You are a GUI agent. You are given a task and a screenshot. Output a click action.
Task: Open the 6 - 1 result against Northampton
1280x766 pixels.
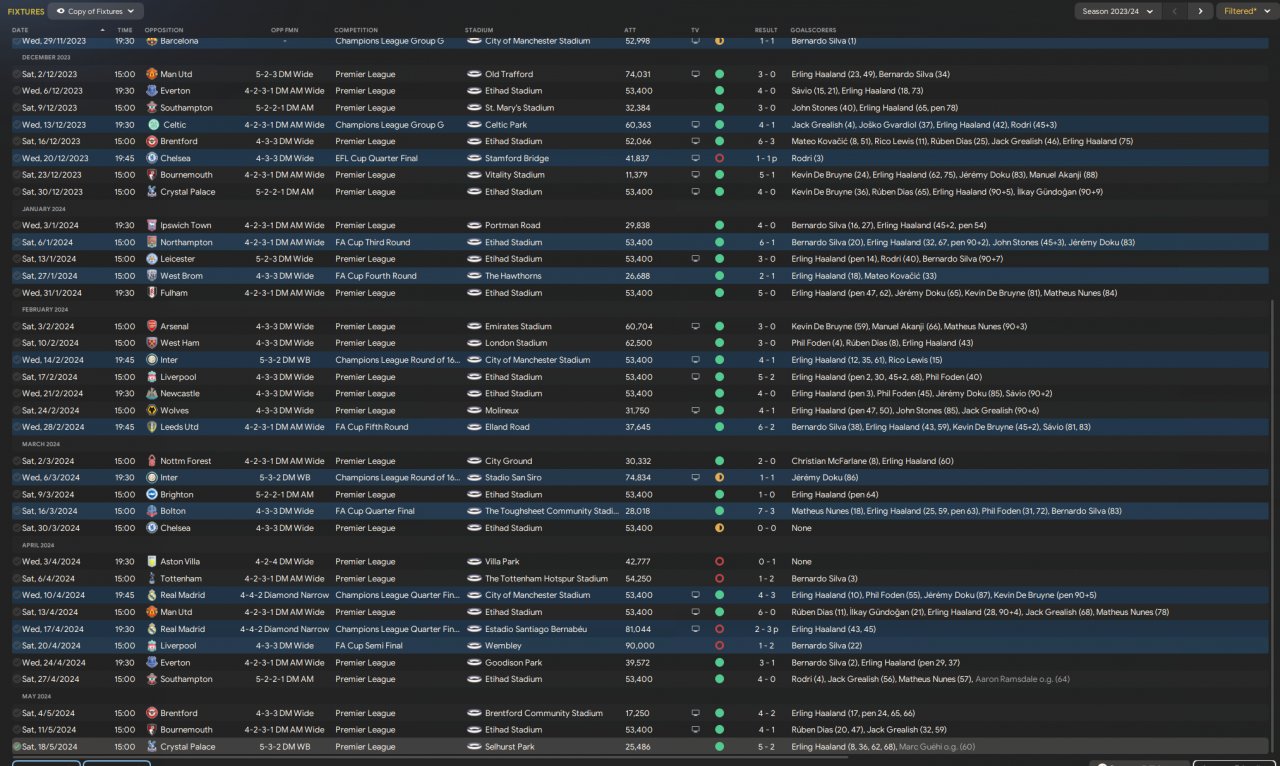click(x=766, y=243)
